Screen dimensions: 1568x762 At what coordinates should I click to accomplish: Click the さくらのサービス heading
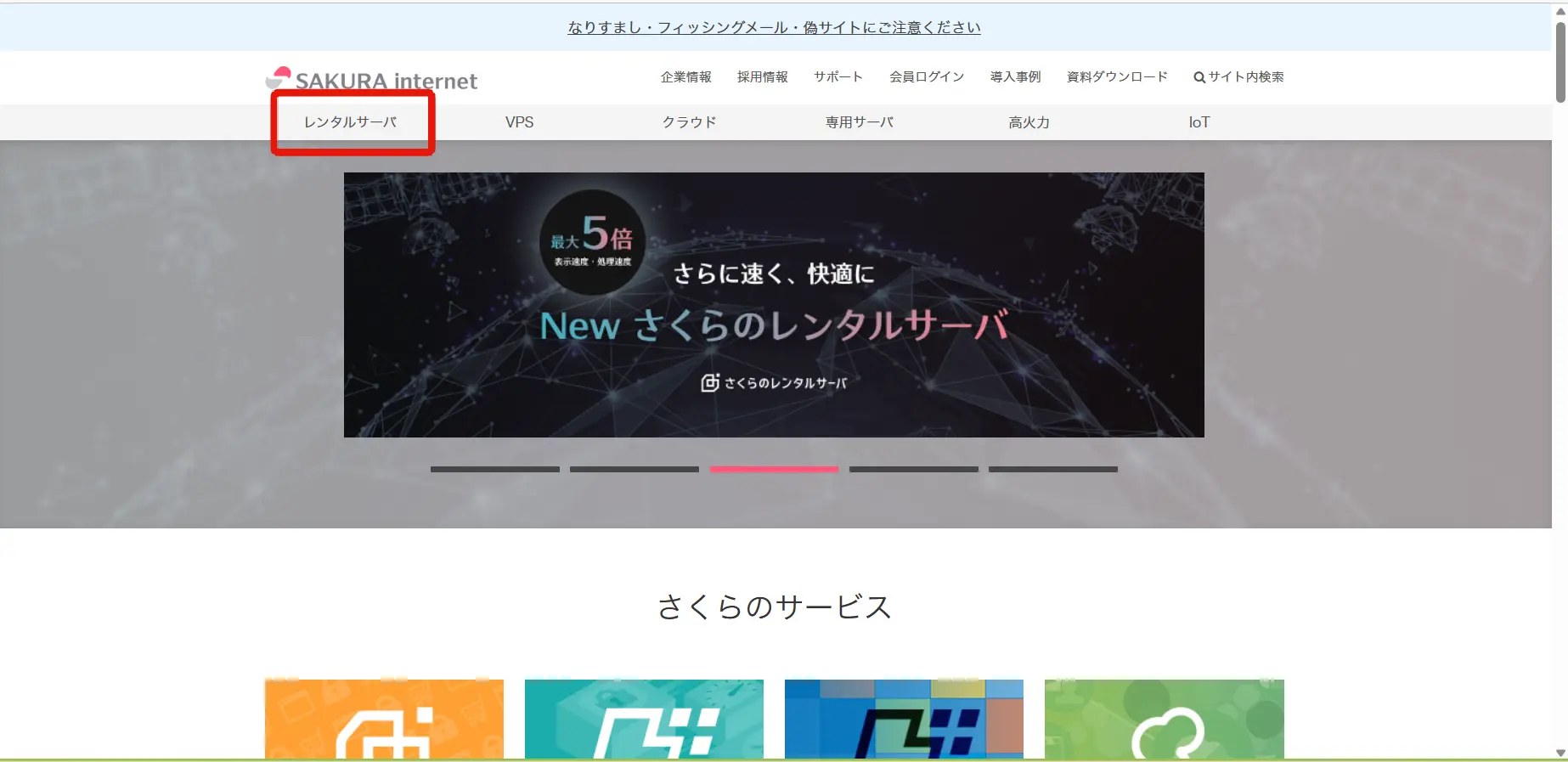click(x=774, y=607)
